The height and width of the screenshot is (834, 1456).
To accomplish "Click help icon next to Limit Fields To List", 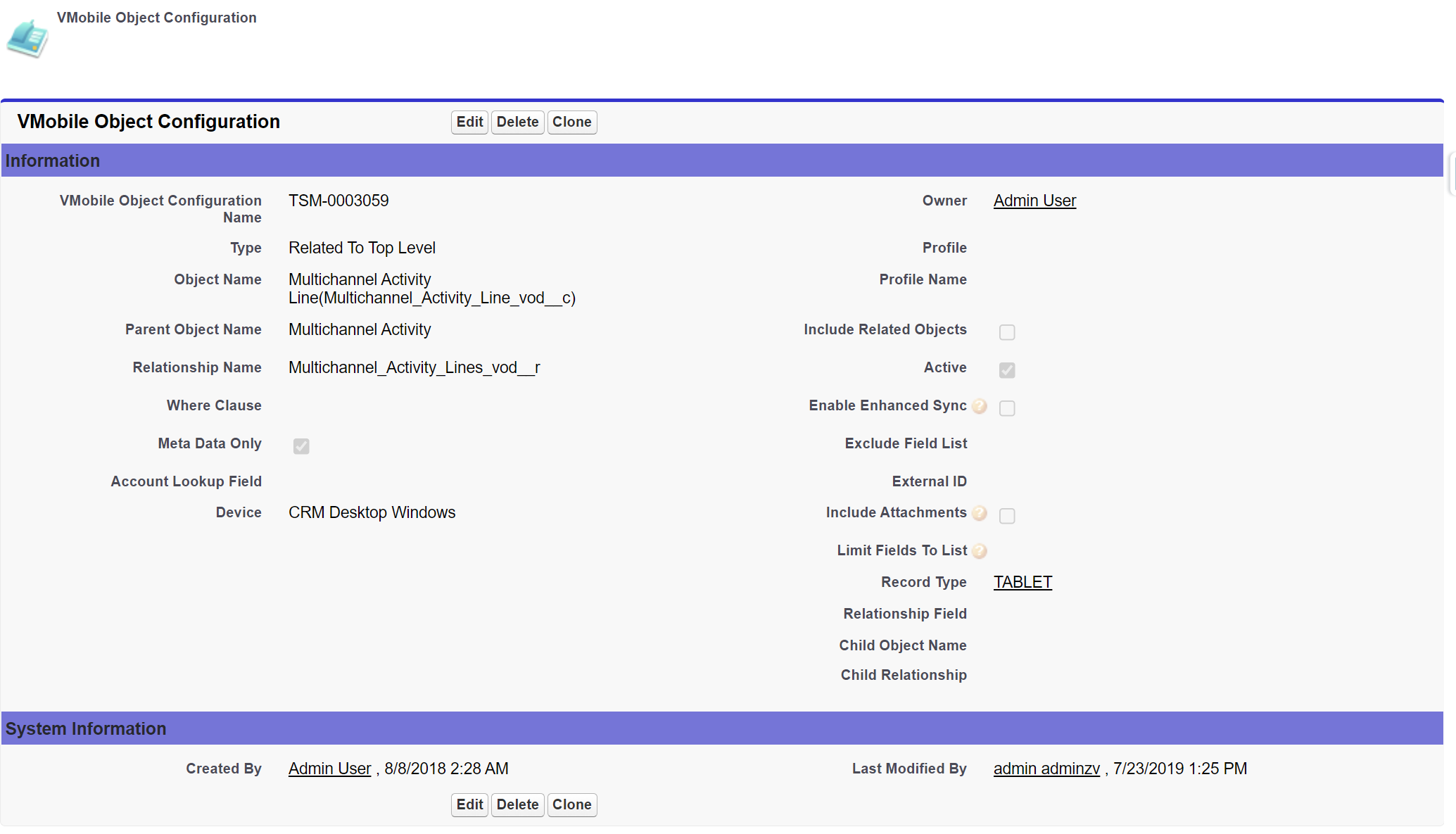I will coord(979,551).
